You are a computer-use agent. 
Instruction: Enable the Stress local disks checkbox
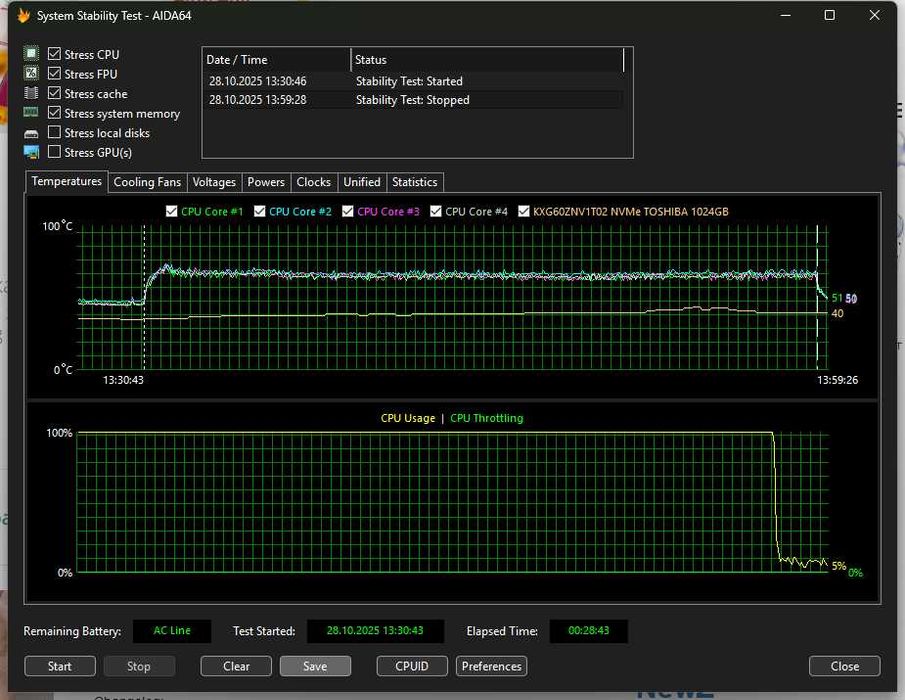[x=54, y=133]
